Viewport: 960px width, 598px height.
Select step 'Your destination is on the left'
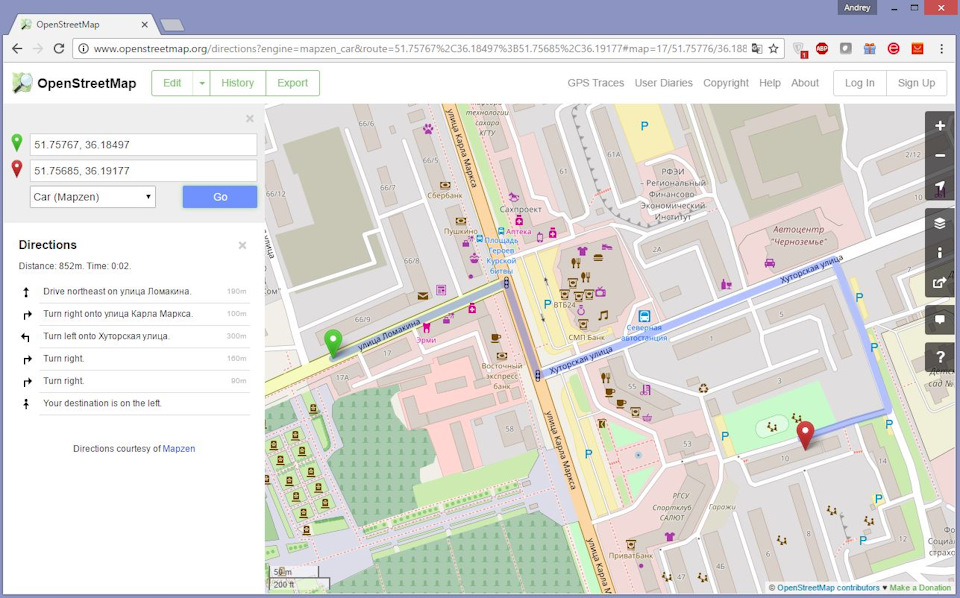[134, 403]
